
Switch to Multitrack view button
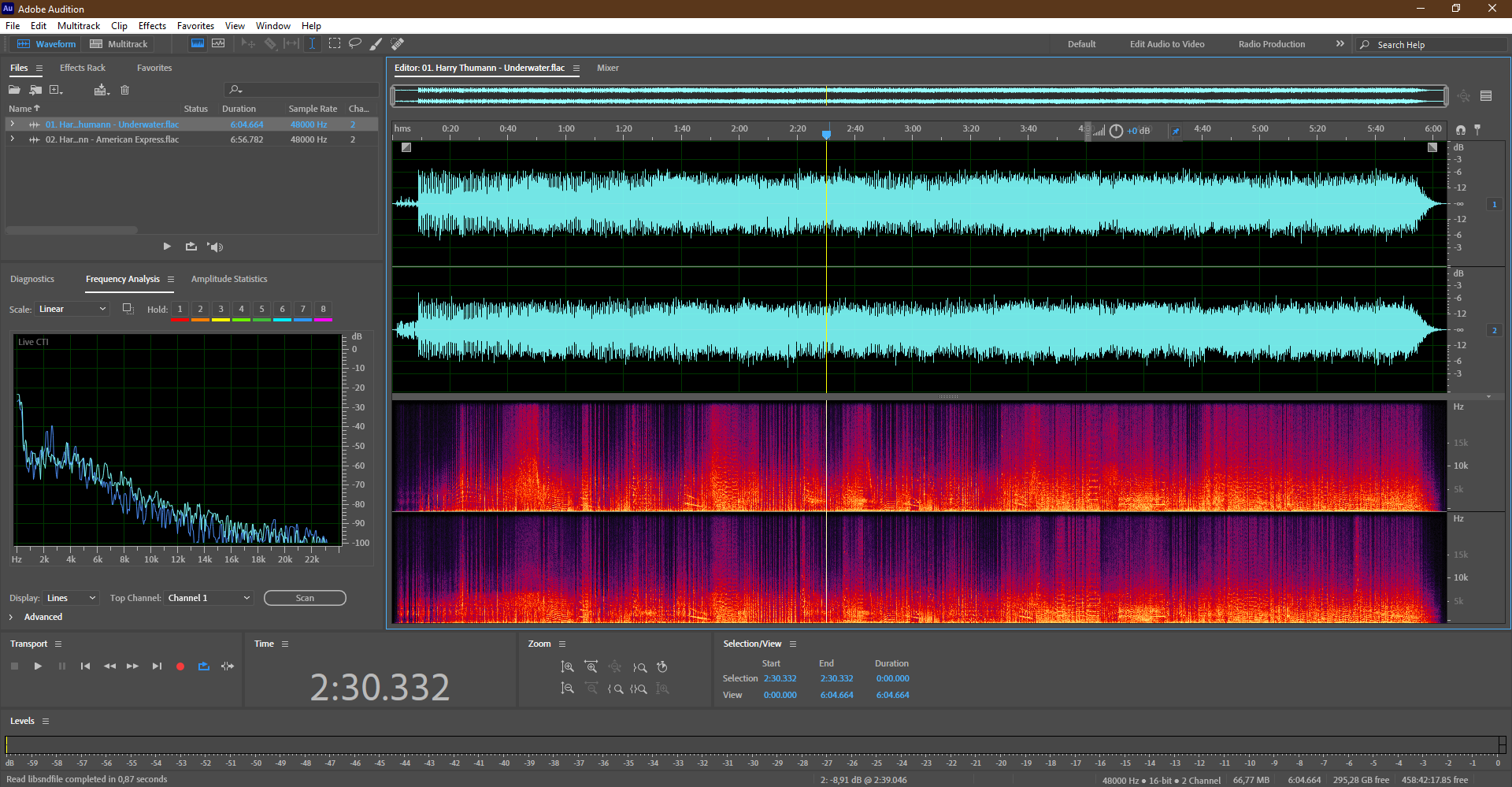tap(119, 44)
